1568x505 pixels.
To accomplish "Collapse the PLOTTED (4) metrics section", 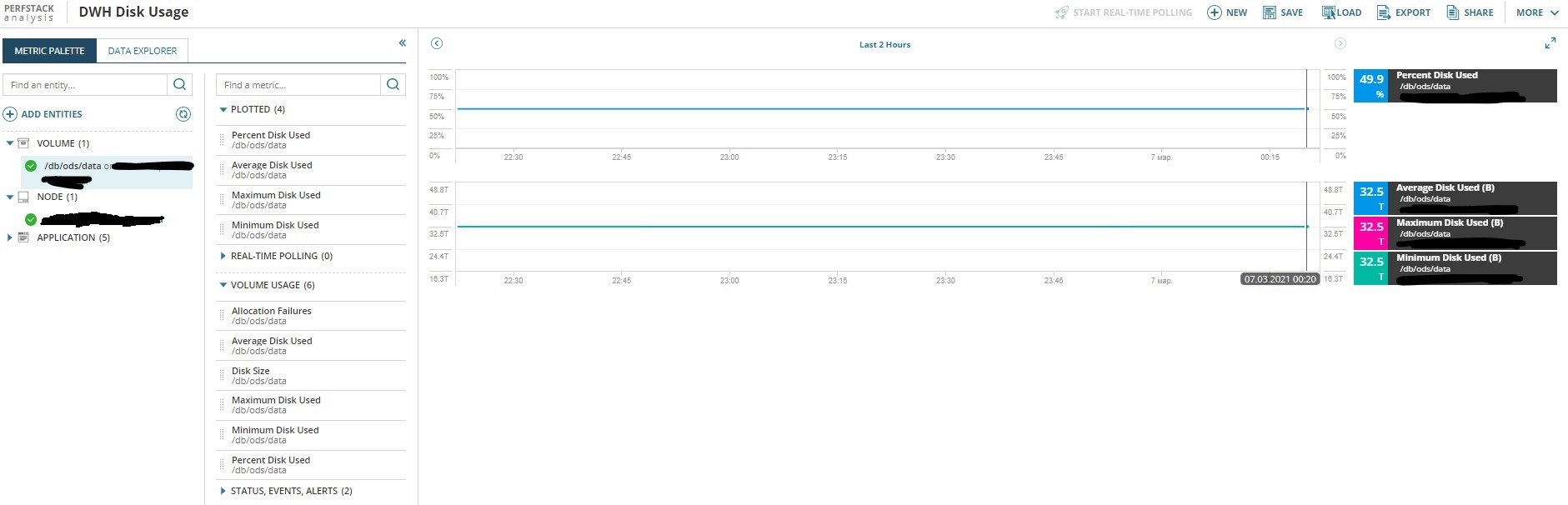I will tap(223, 109).
